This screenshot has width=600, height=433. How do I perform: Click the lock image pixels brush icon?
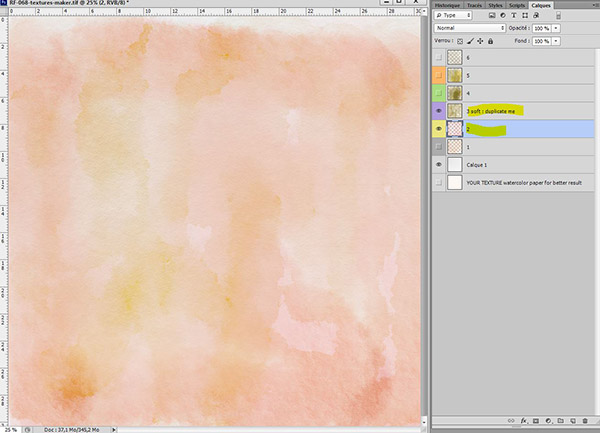pos(469,43)
